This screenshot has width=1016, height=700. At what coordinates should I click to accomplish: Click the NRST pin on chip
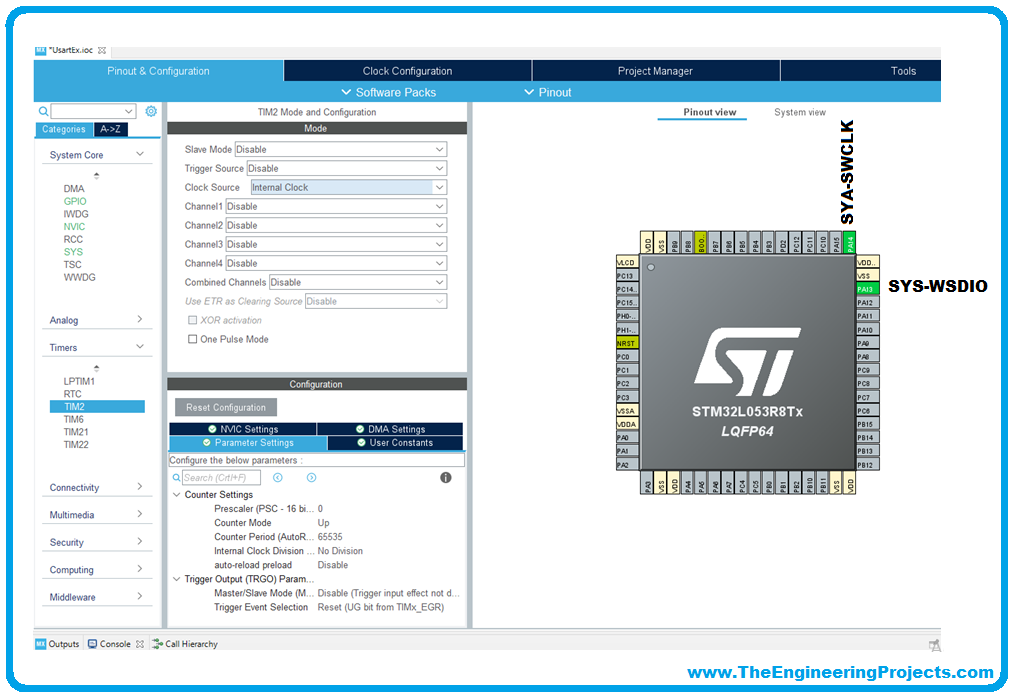pyautogui.click(x=627, y=343)
